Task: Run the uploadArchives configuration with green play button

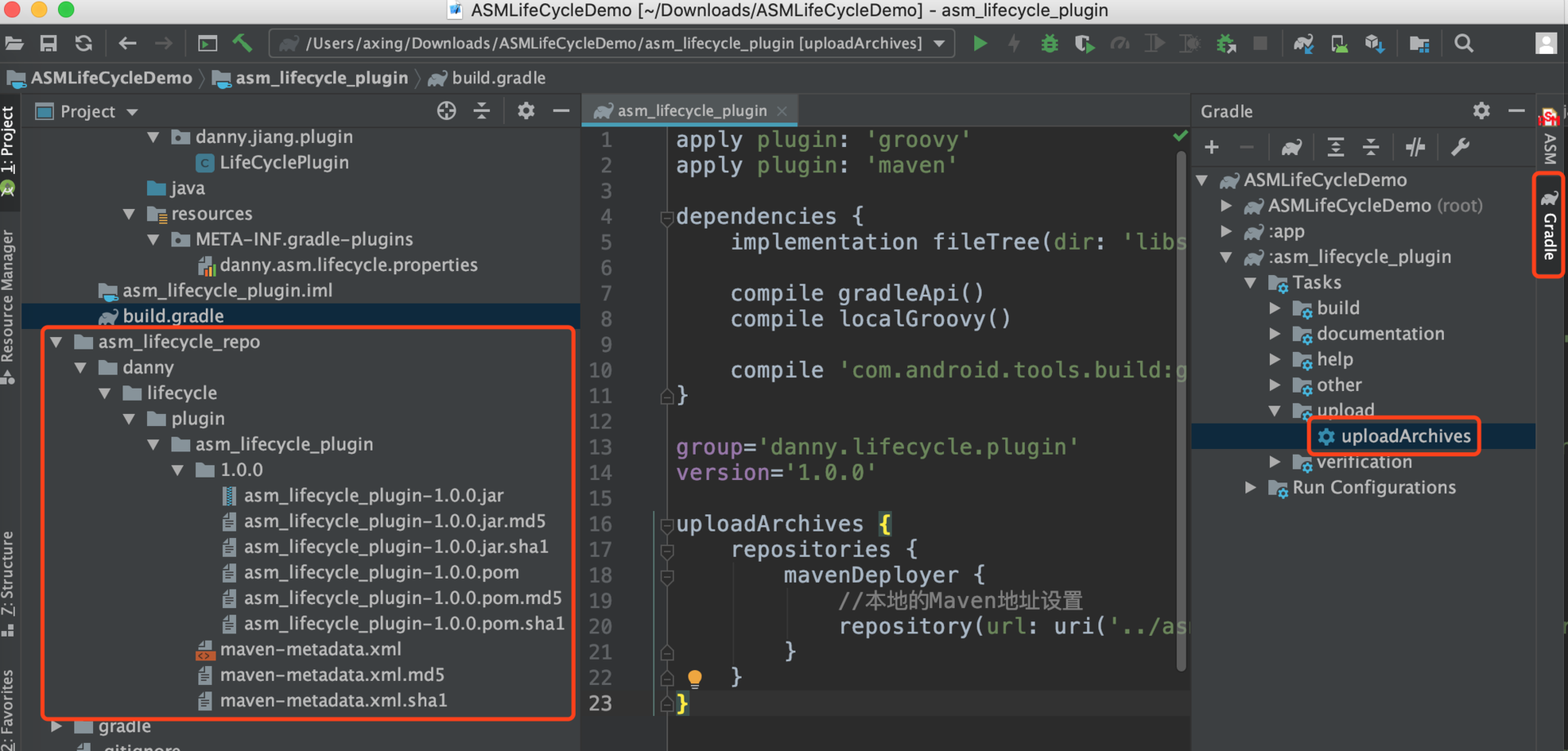Action: (x=980, y=43)
